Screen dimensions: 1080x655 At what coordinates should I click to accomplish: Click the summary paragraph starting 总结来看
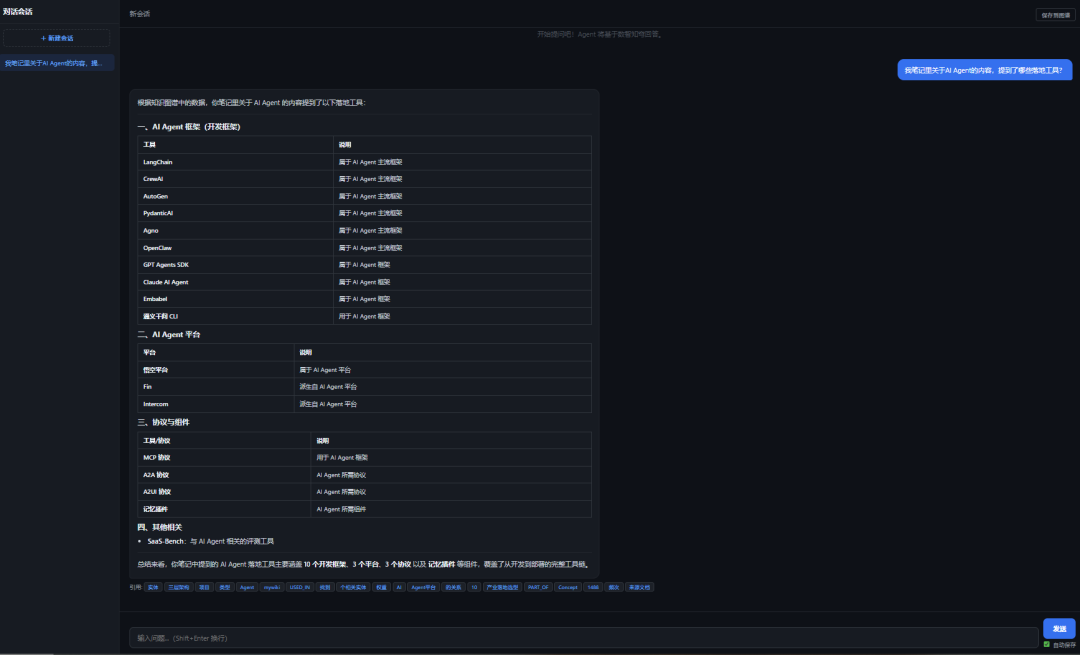364,565
